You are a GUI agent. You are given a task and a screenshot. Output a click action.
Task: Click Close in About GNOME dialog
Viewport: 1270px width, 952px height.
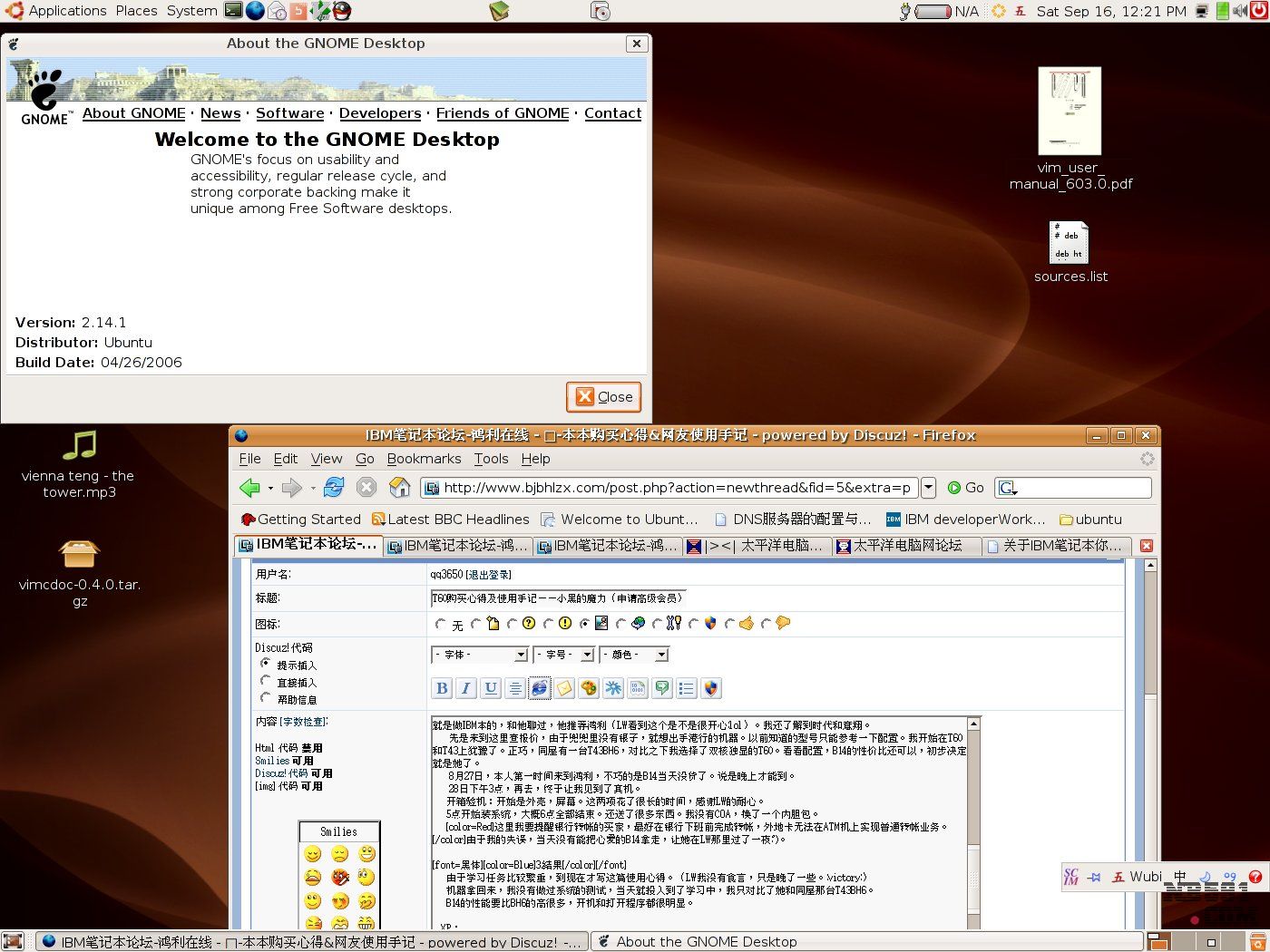coord(604,397)
